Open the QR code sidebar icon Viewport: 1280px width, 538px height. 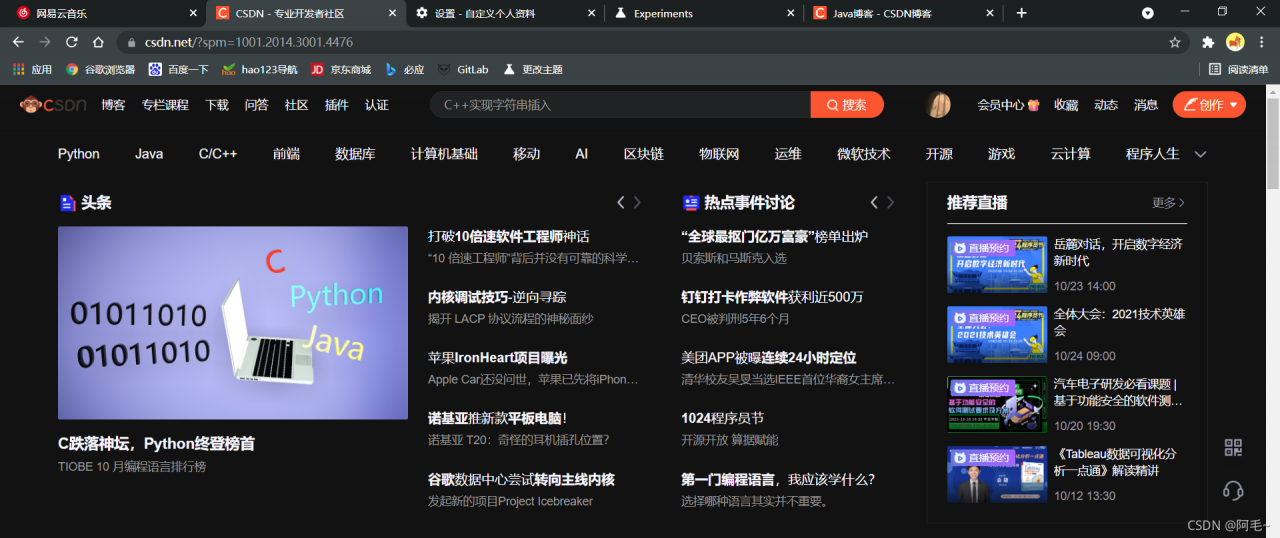point(1233,448)
